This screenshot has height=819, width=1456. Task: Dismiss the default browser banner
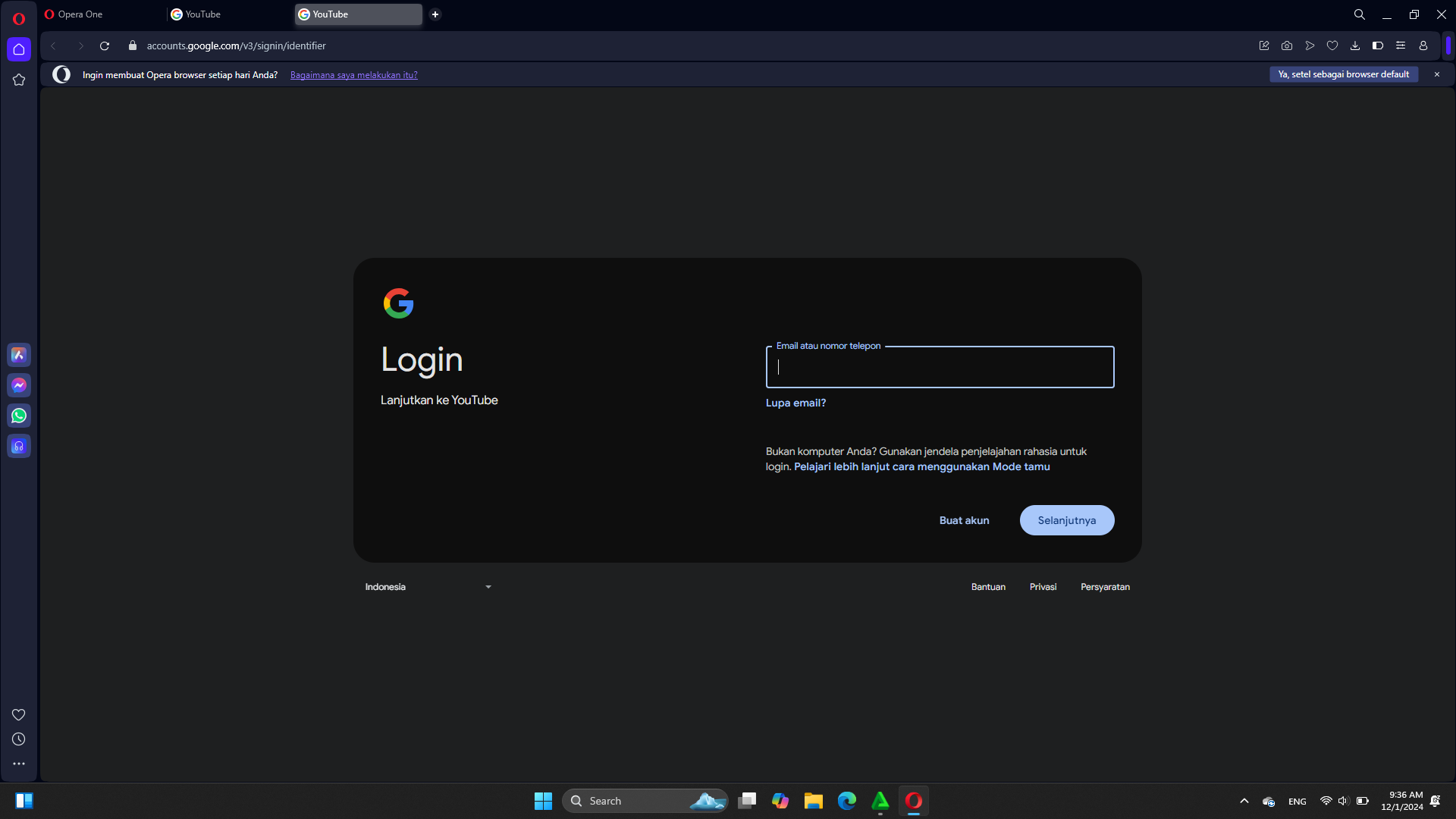pos(1436,74)
